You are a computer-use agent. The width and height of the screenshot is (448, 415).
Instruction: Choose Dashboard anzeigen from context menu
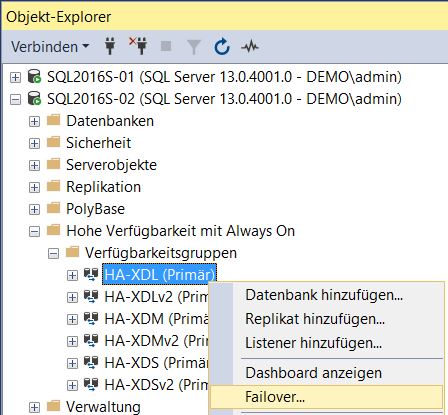tap(327, 373)
